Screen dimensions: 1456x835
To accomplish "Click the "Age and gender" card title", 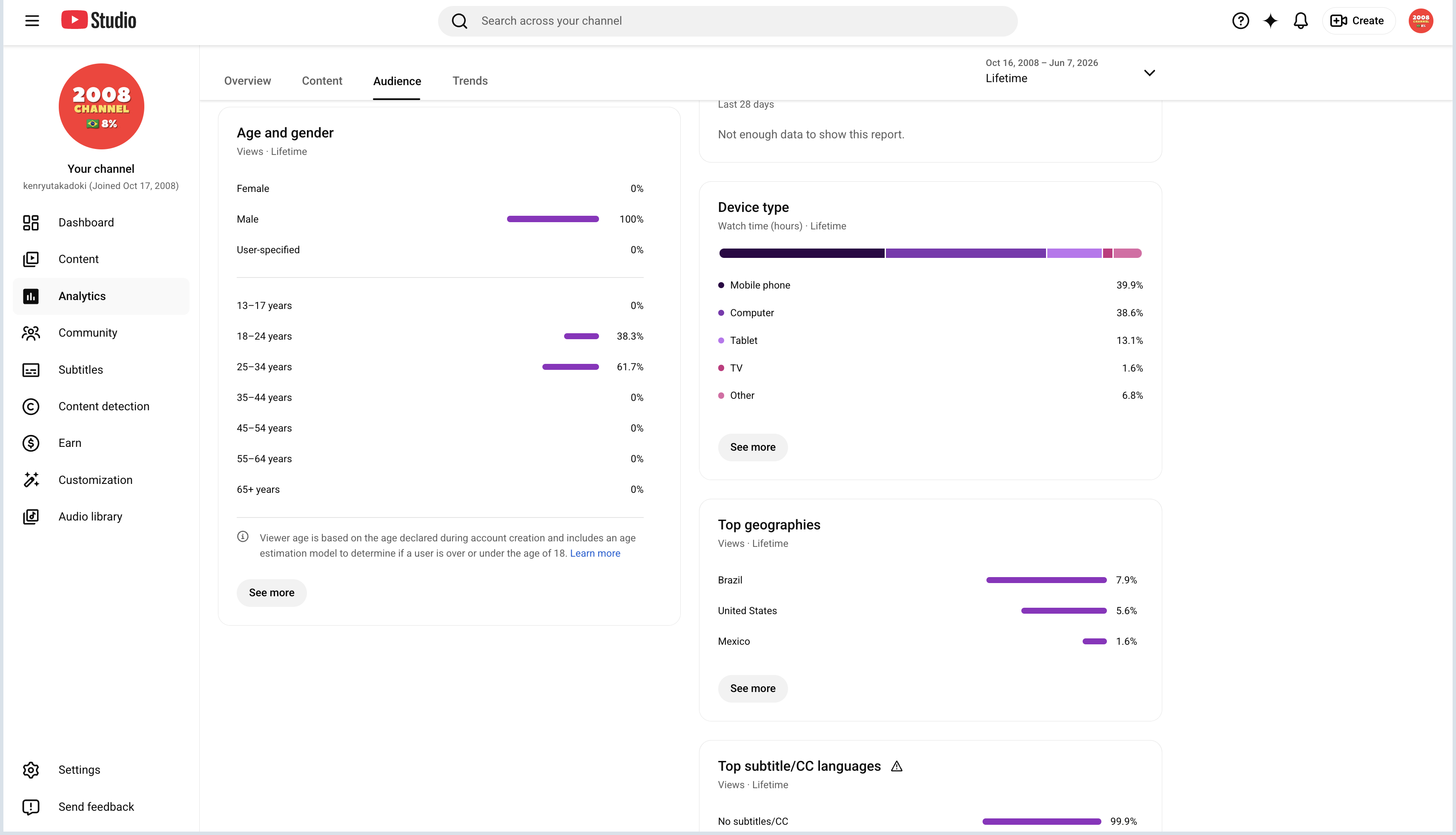I will coord(285,133).
